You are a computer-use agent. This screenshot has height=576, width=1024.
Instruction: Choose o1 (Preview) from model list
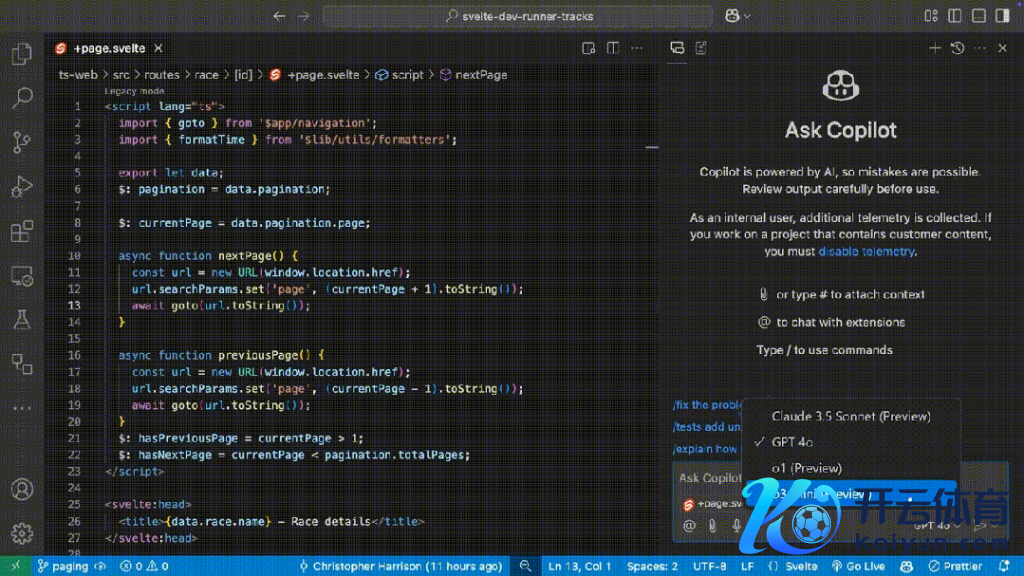(x=806, y=467)
